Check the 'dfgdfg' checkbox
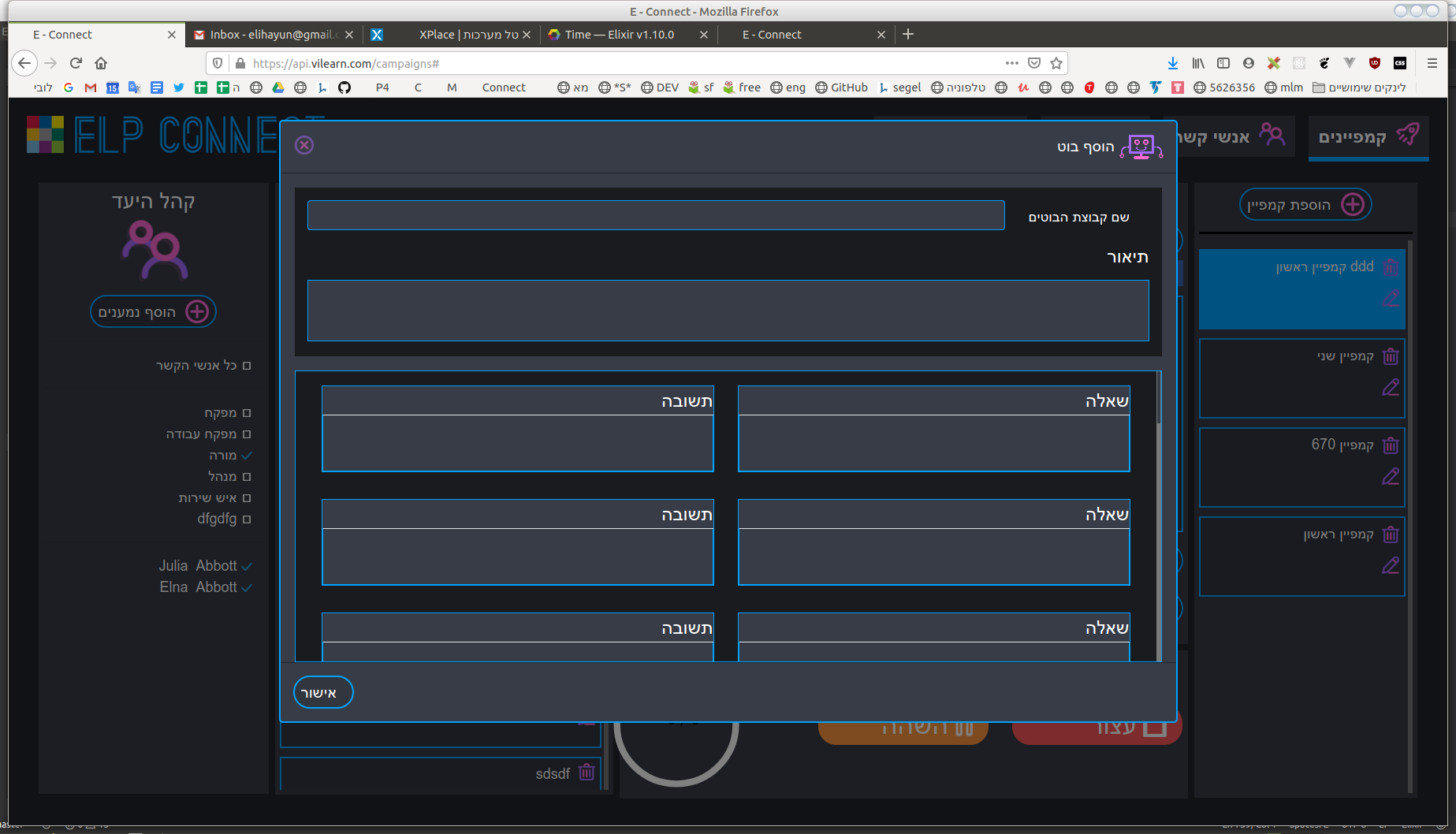The height and width of the screenshot is (834, 1456). coord(247,519)
